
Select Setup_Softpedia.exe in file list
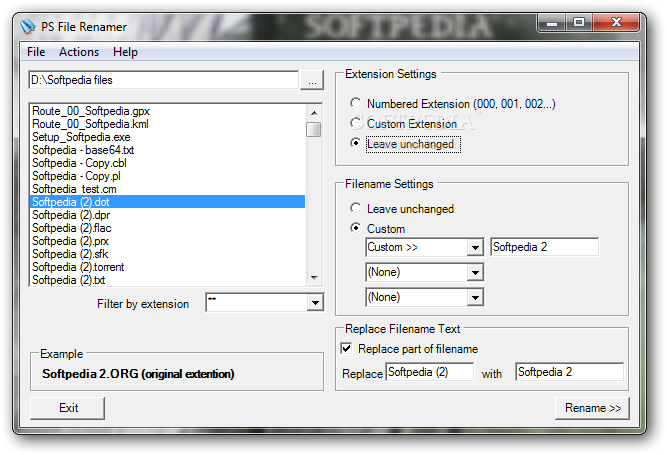click(168, 137)
